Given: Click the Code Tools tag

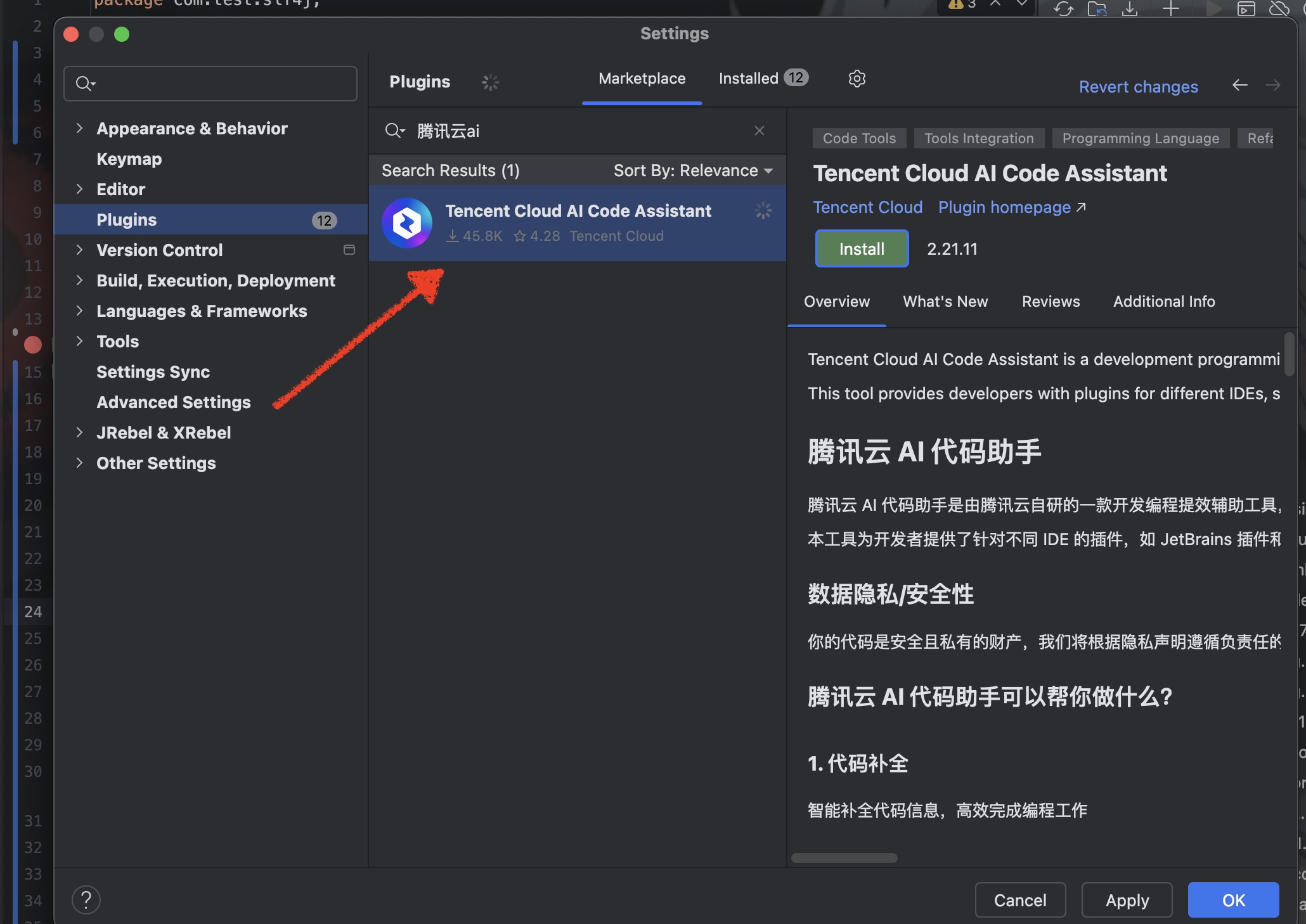Looking at the screenshot, I should click(859, 138).
